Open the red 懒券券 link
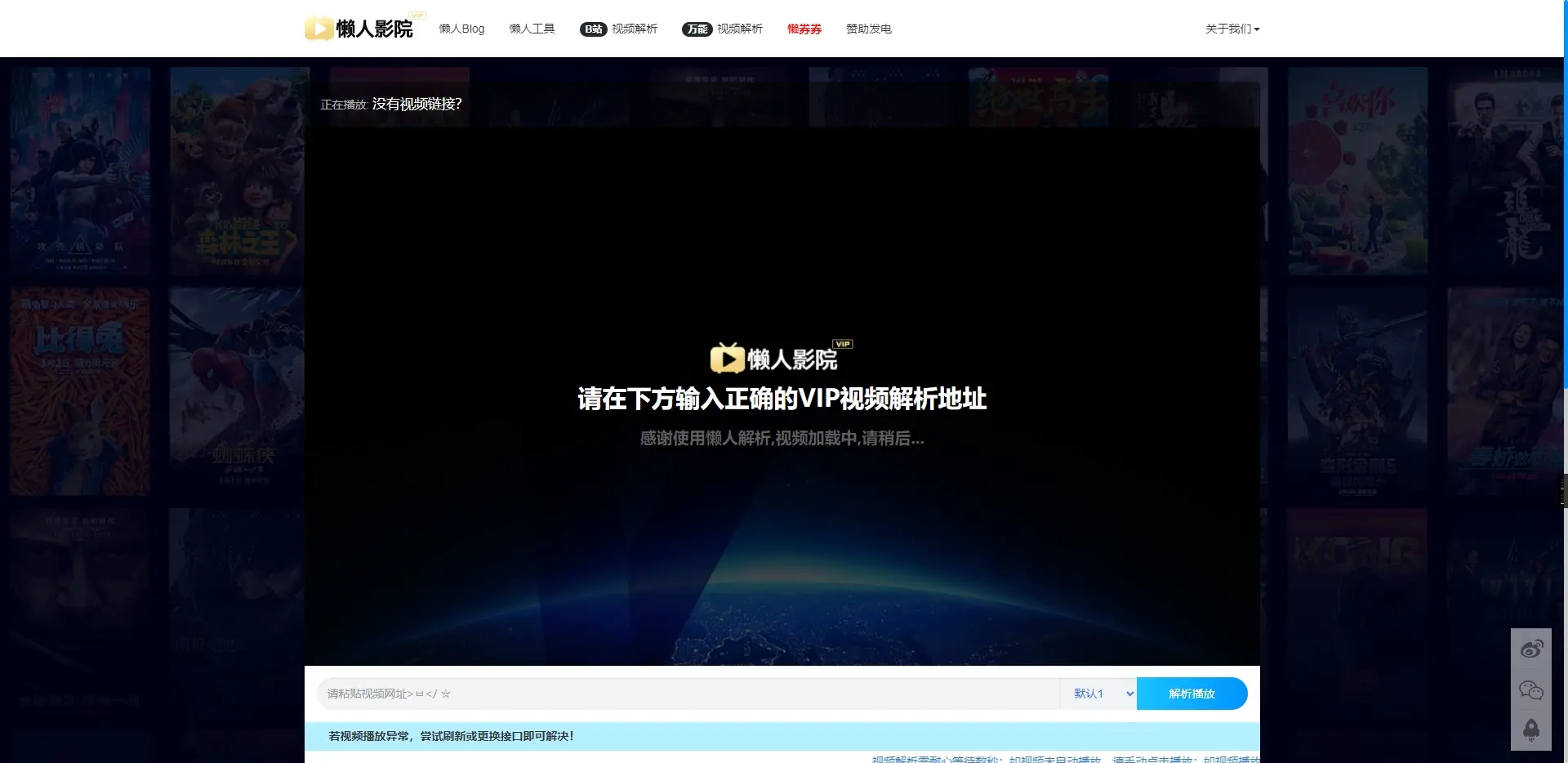 [x=804, y=29]
